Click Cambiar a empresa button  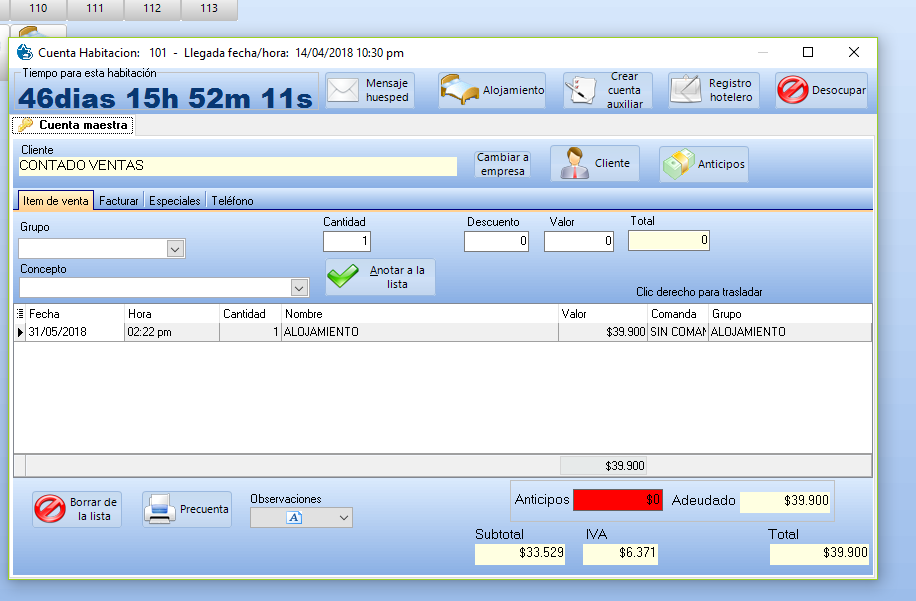click(502, 164)
